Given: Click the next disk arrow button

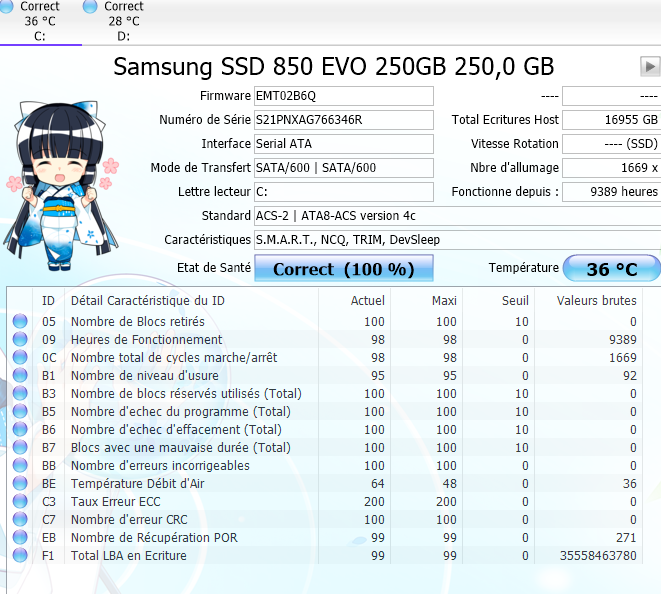Looking at the screenshot, I should [x=650, y=67].
